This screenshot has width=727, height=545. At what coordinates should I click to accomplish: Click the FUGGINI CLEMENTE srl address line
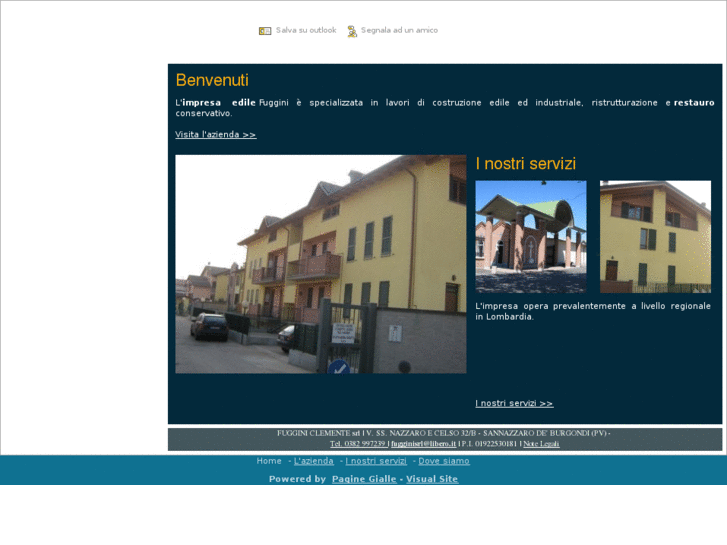click(x=444, y=433)
